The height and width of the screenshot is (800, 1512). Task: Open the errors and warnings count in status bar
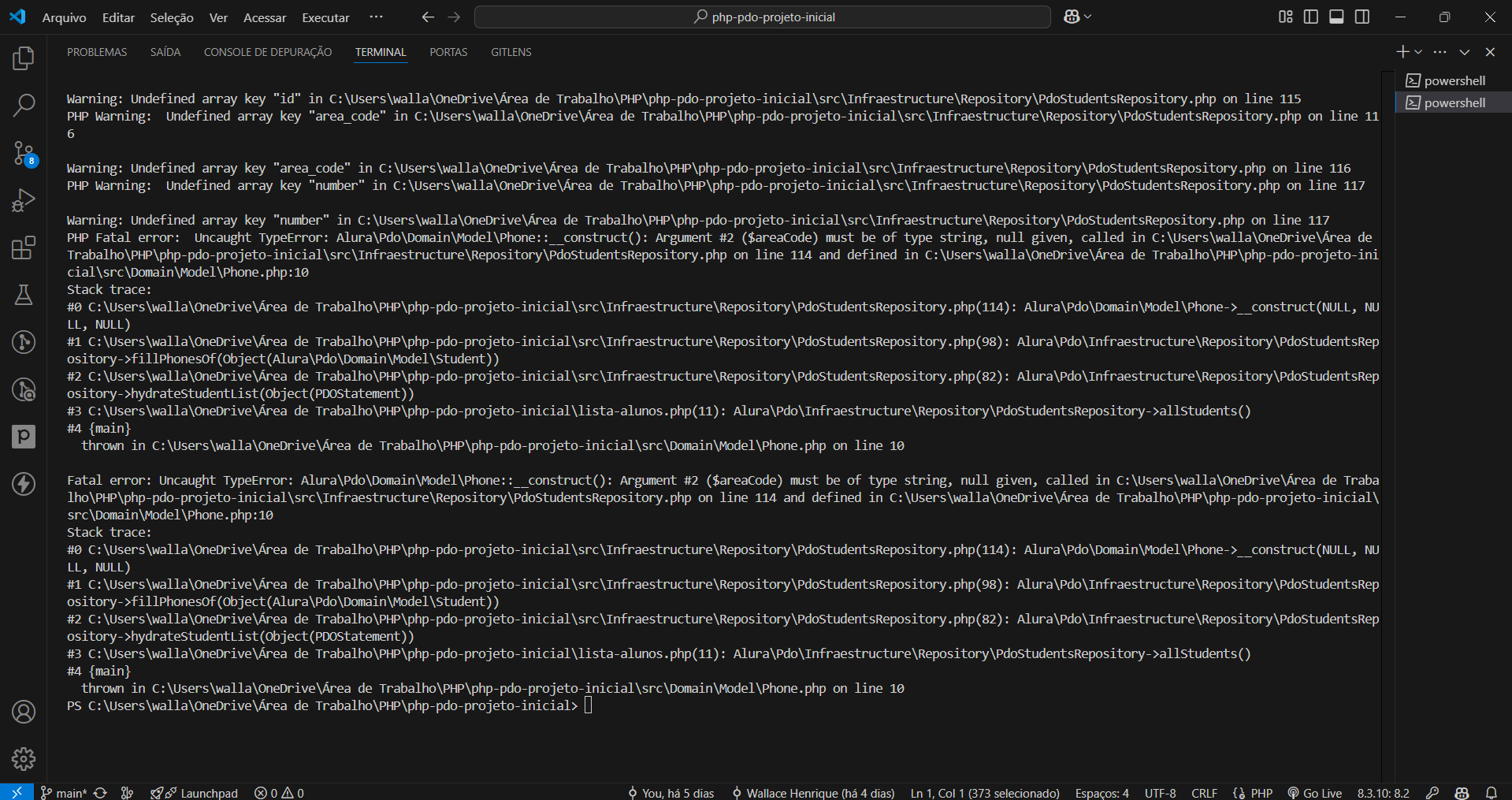coord(279,793)
